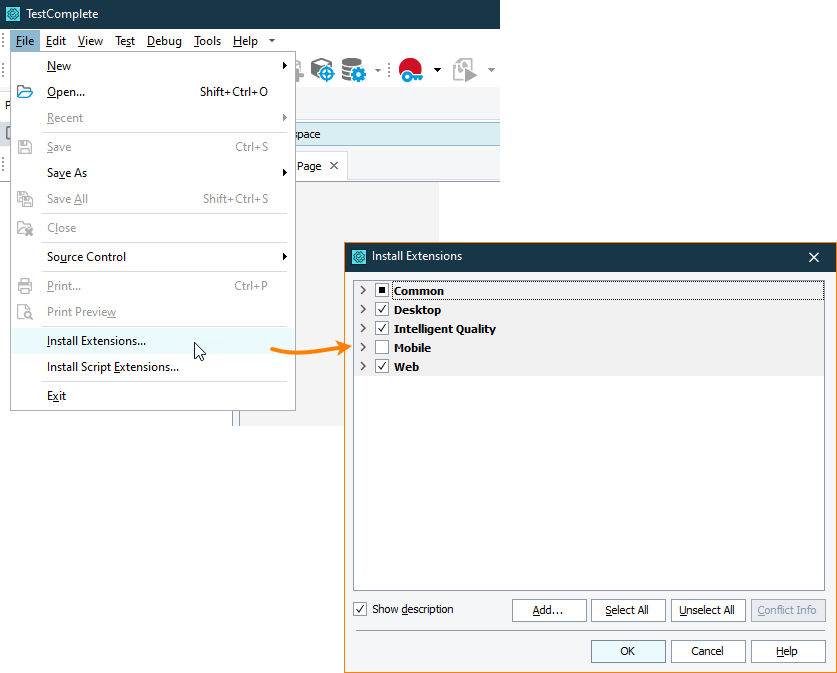837x673 pixels.
Task: Enable the Mobile extensions checkbox
Action: [x=383, y=347]
